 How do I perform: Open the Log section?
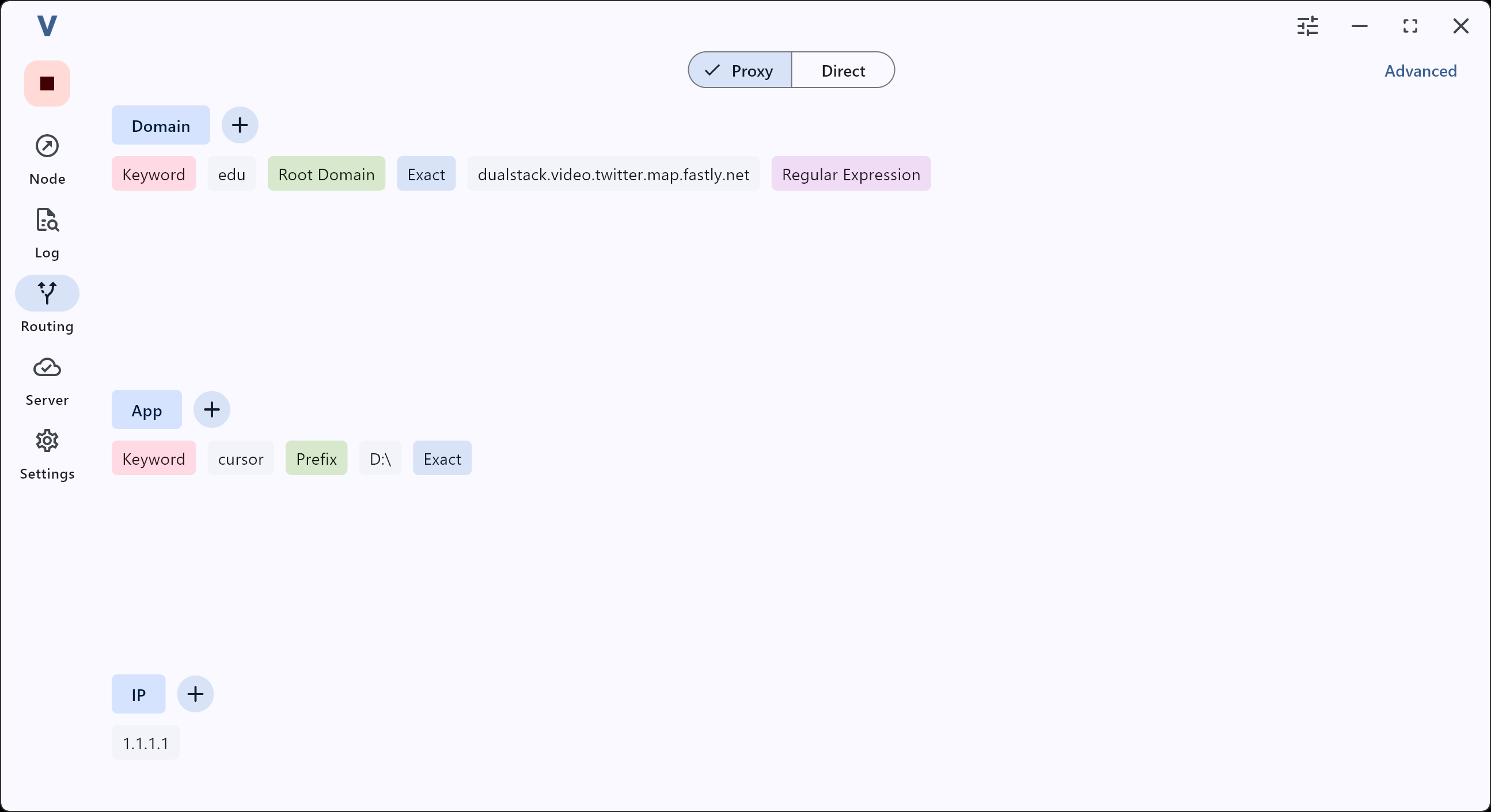click(x=47, y=233)
